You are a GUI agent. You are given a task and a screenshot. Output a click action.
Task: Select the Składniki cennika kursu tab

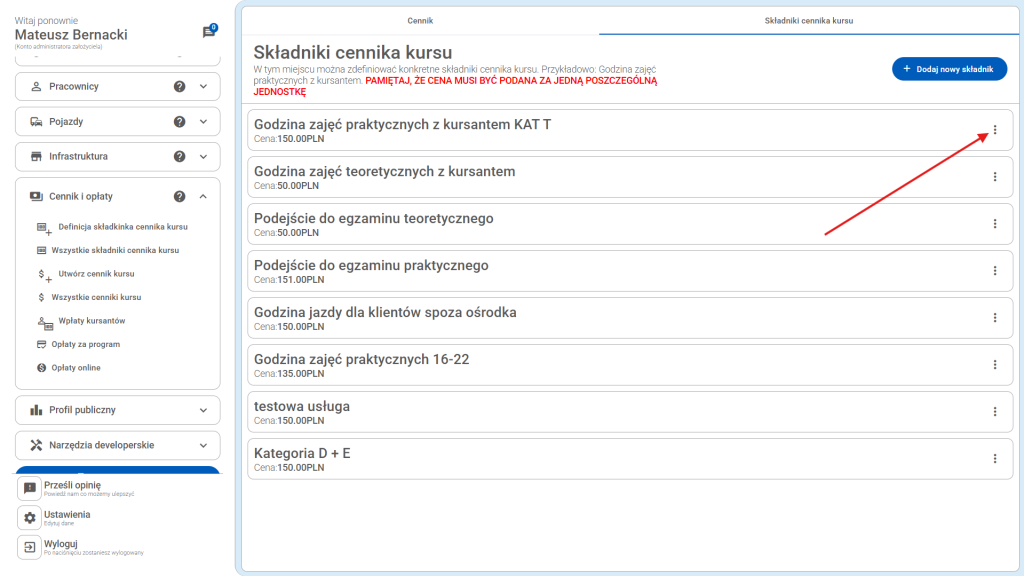pyautogui.click(x=808, y=20)
